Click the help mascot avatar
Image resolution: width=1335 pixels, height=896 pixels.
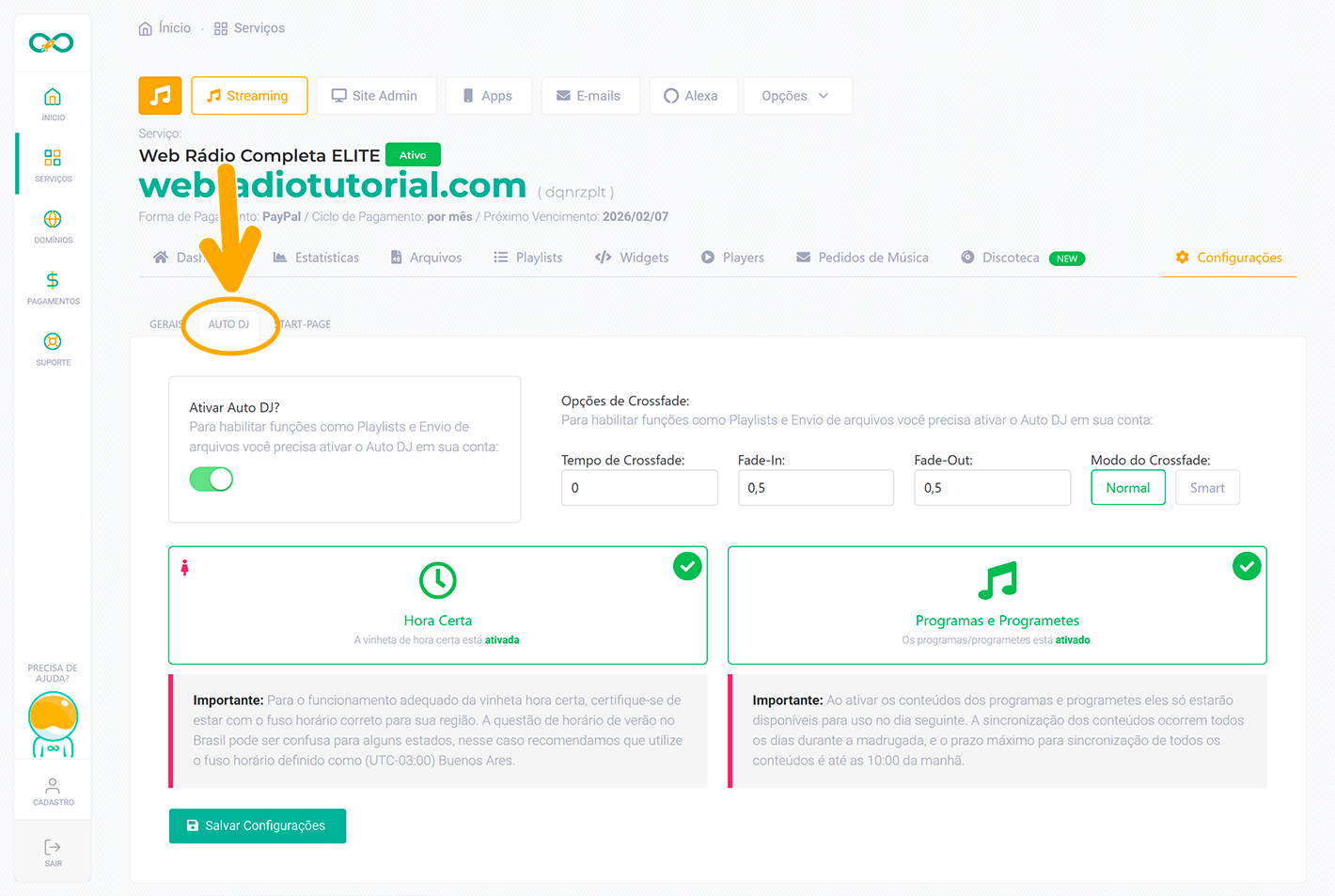[53, 722]
